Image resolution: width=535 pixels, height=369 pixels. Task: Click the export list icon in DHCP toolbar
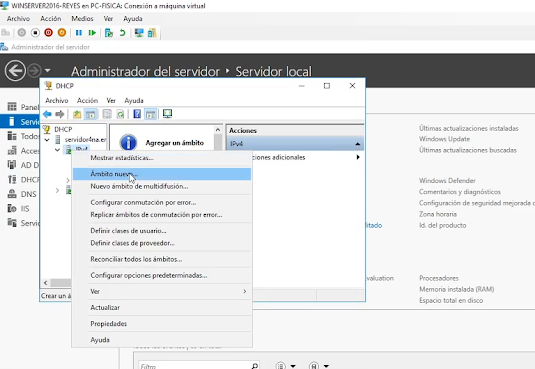pos(107,114)
